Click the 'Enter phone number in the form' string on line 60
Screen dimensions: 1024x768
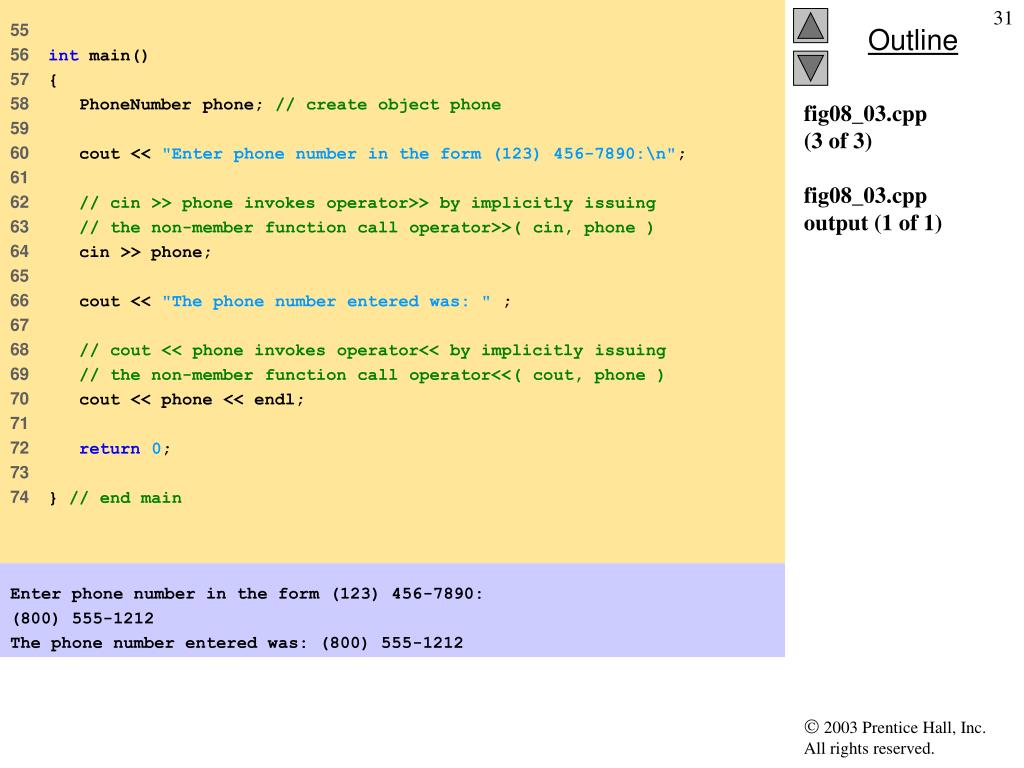(419, 153)
